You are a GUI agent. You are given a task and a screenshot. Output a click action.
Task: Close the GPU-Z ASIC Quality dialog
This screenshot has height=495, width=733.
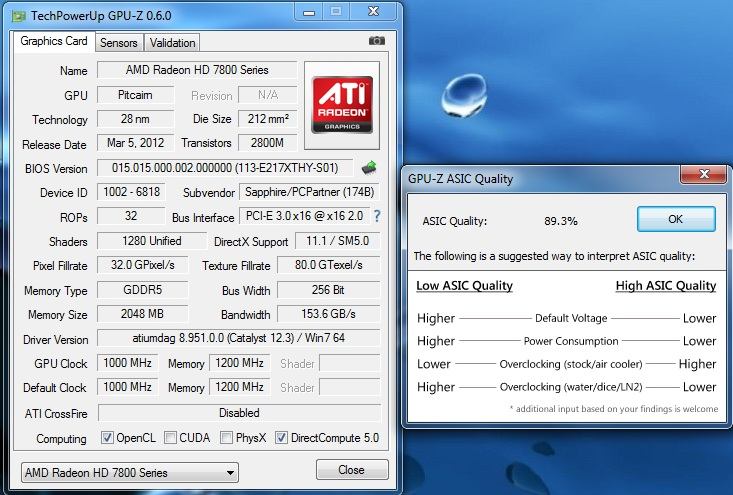point(704,175)
